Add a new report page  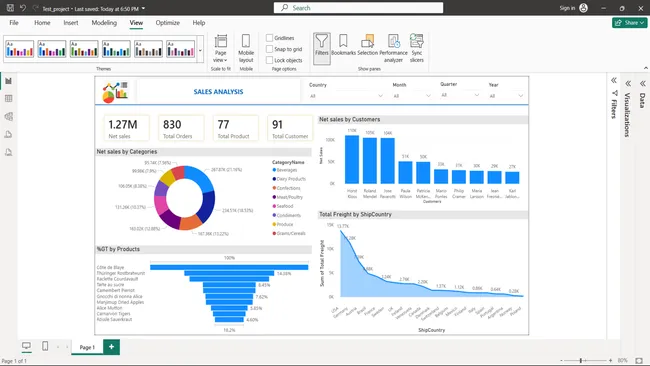[x=112, y=347]
